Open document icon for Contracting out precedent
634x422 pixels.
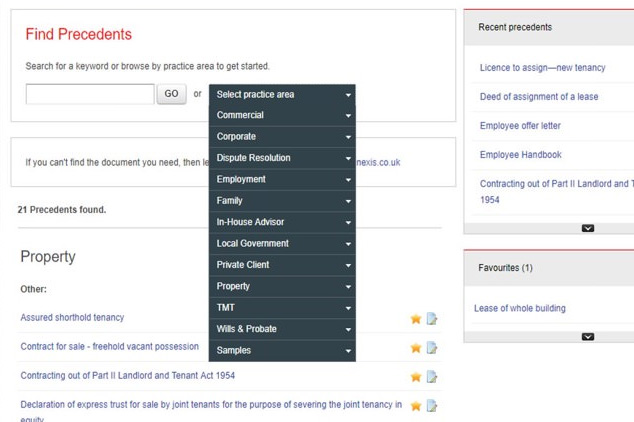pos(432,377)
